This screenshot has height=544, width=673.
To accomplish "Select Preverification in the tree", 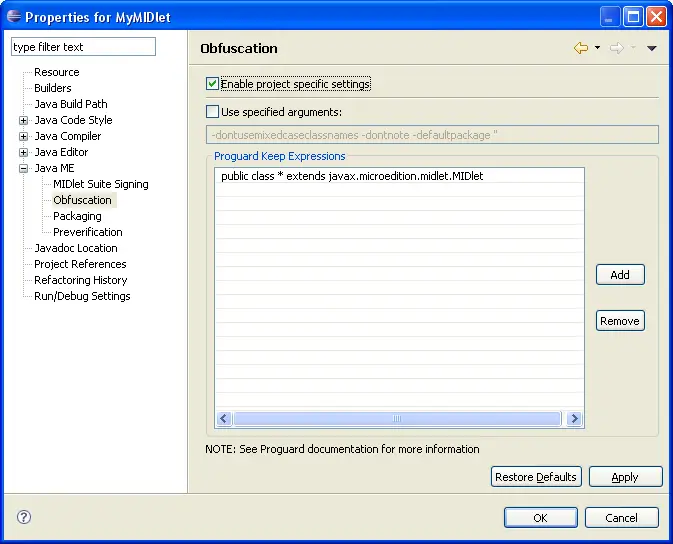I will pos(87,232).
